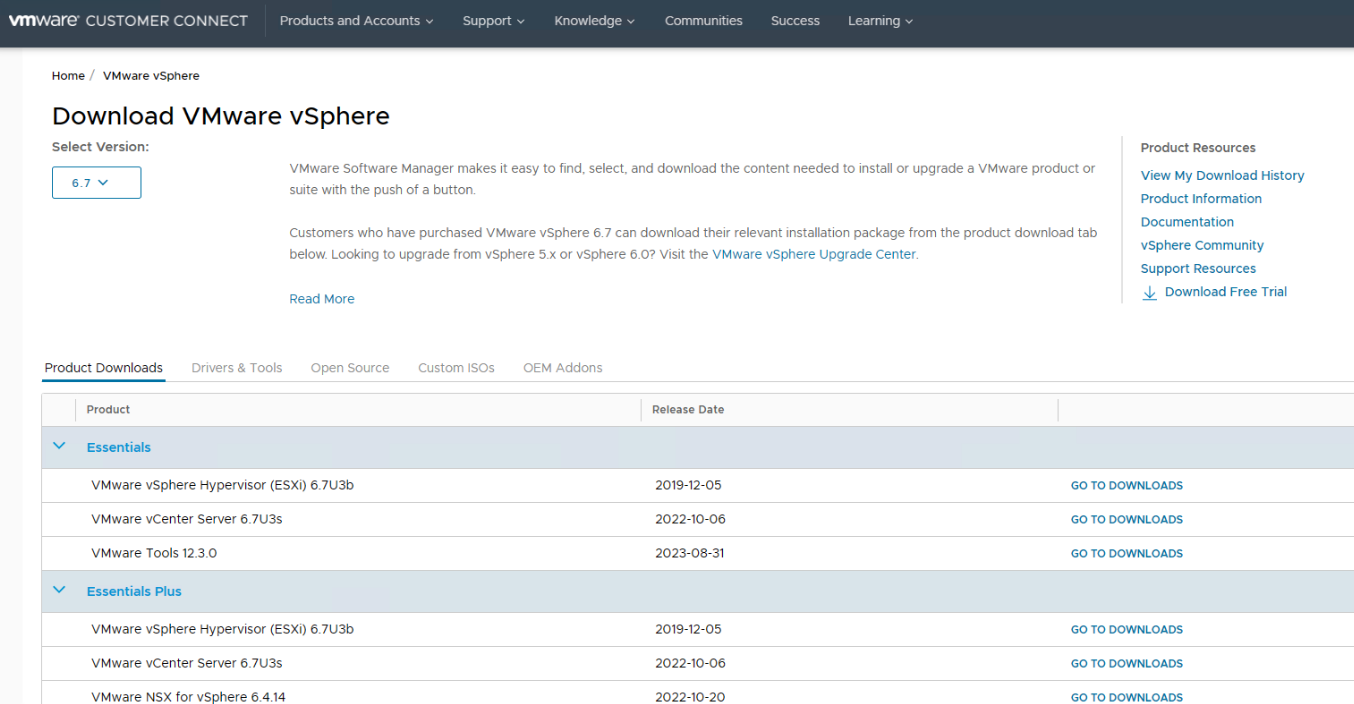Collapse the Essentials section chevron
Image resolution: width=1354 pixels, height=704 pixels.
pos(59,446)
